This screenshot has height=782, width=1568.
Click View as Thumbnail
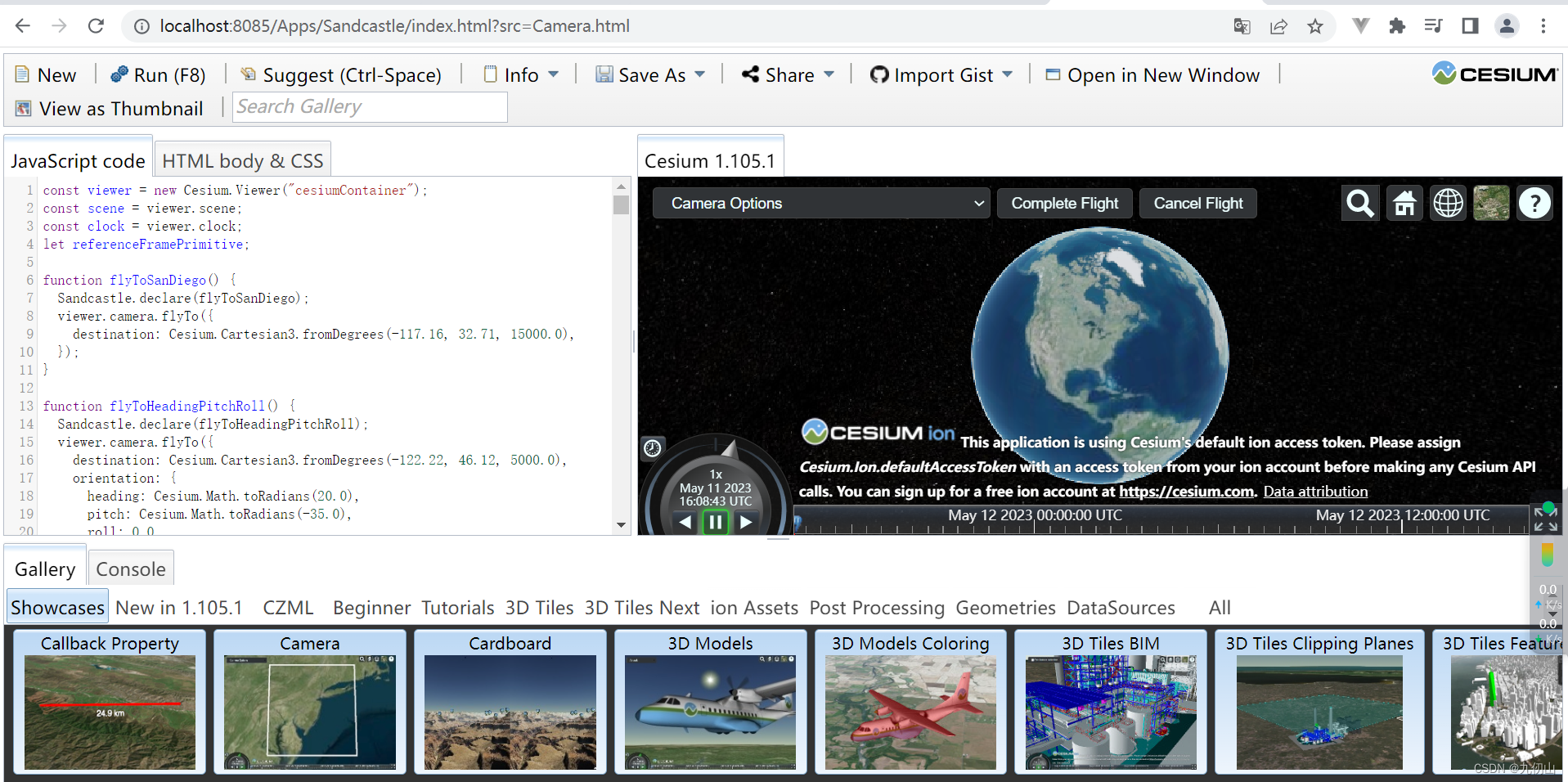pos(109,109)
